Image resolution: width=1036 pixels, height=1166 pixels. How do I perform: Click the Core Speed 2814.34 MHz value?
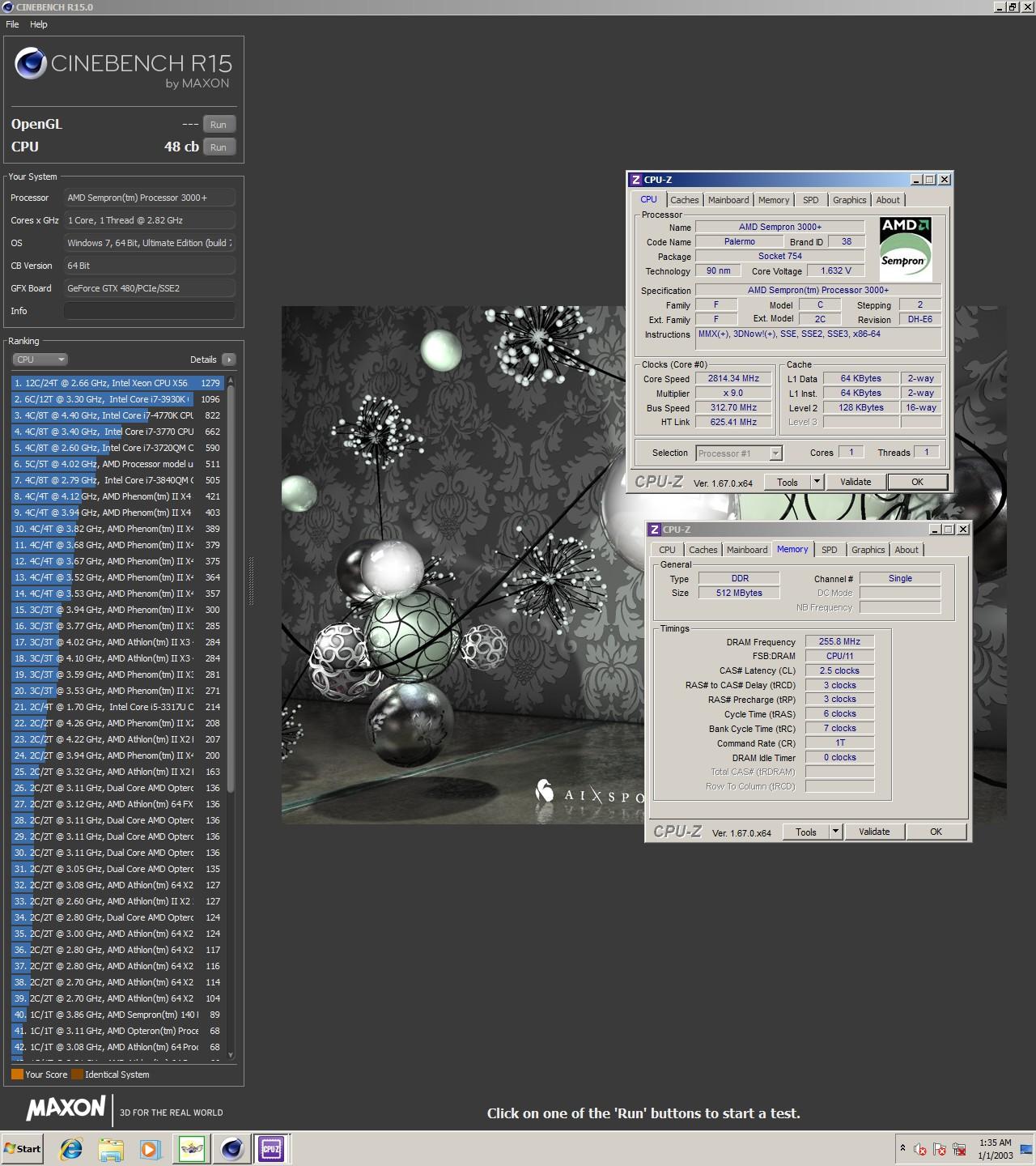pyautogui.click(x=733, y=378)
